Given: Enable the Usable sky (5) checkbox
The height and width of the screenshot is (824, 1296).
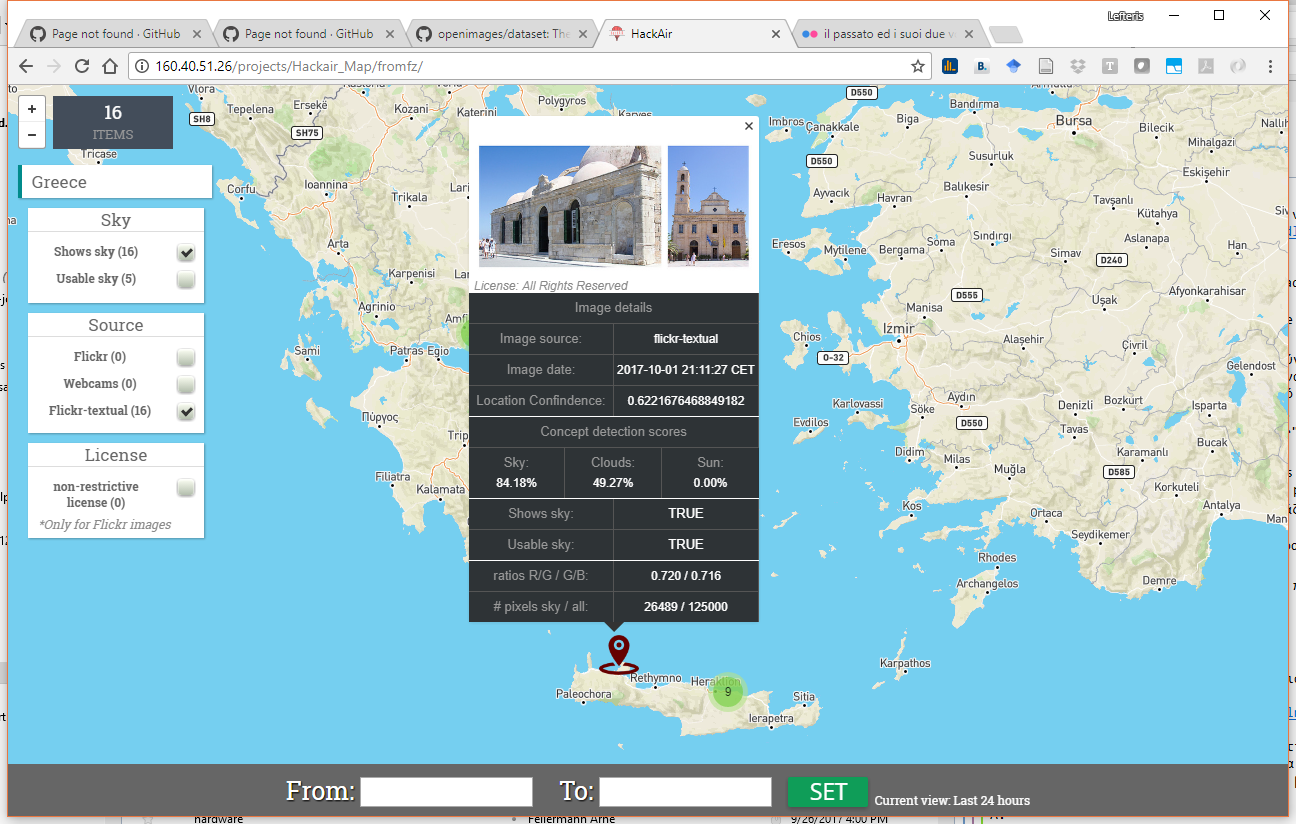Looking at the screenshot, I should click(186, 279).
